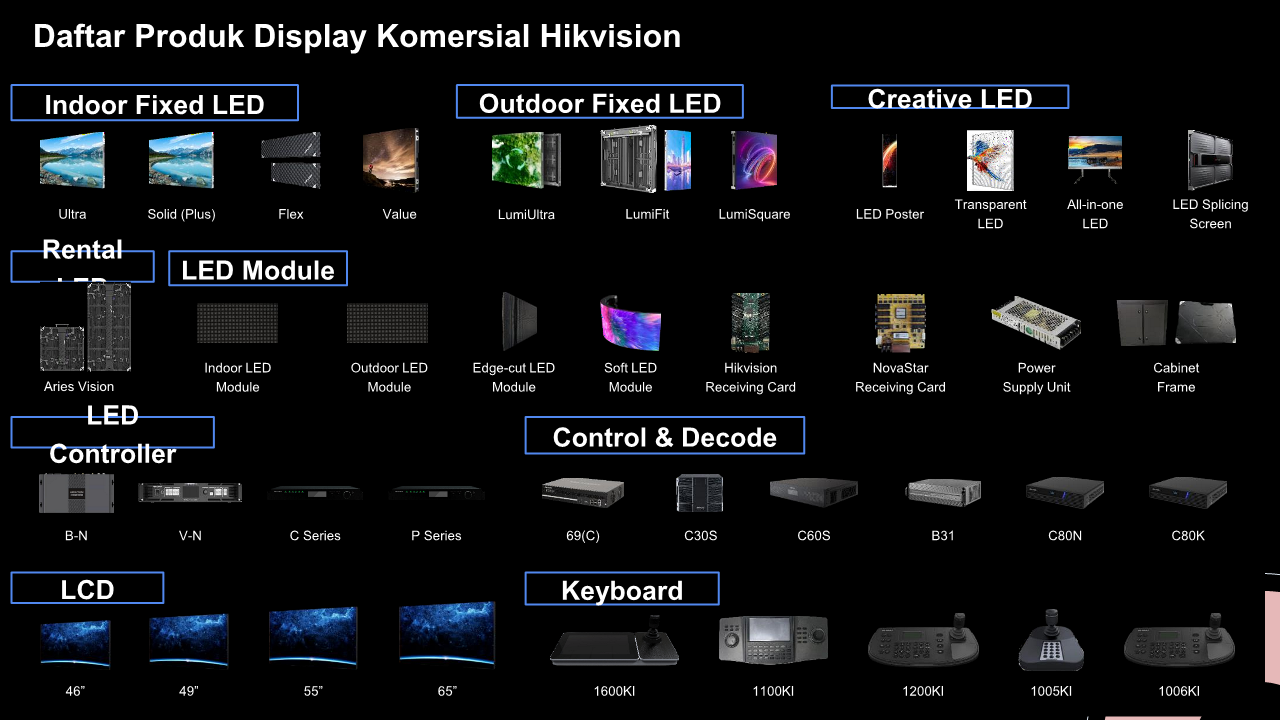The height and width of the screenshot is (720, 1280).
Task: Click the P Series caption text
Action: [436, 535]
